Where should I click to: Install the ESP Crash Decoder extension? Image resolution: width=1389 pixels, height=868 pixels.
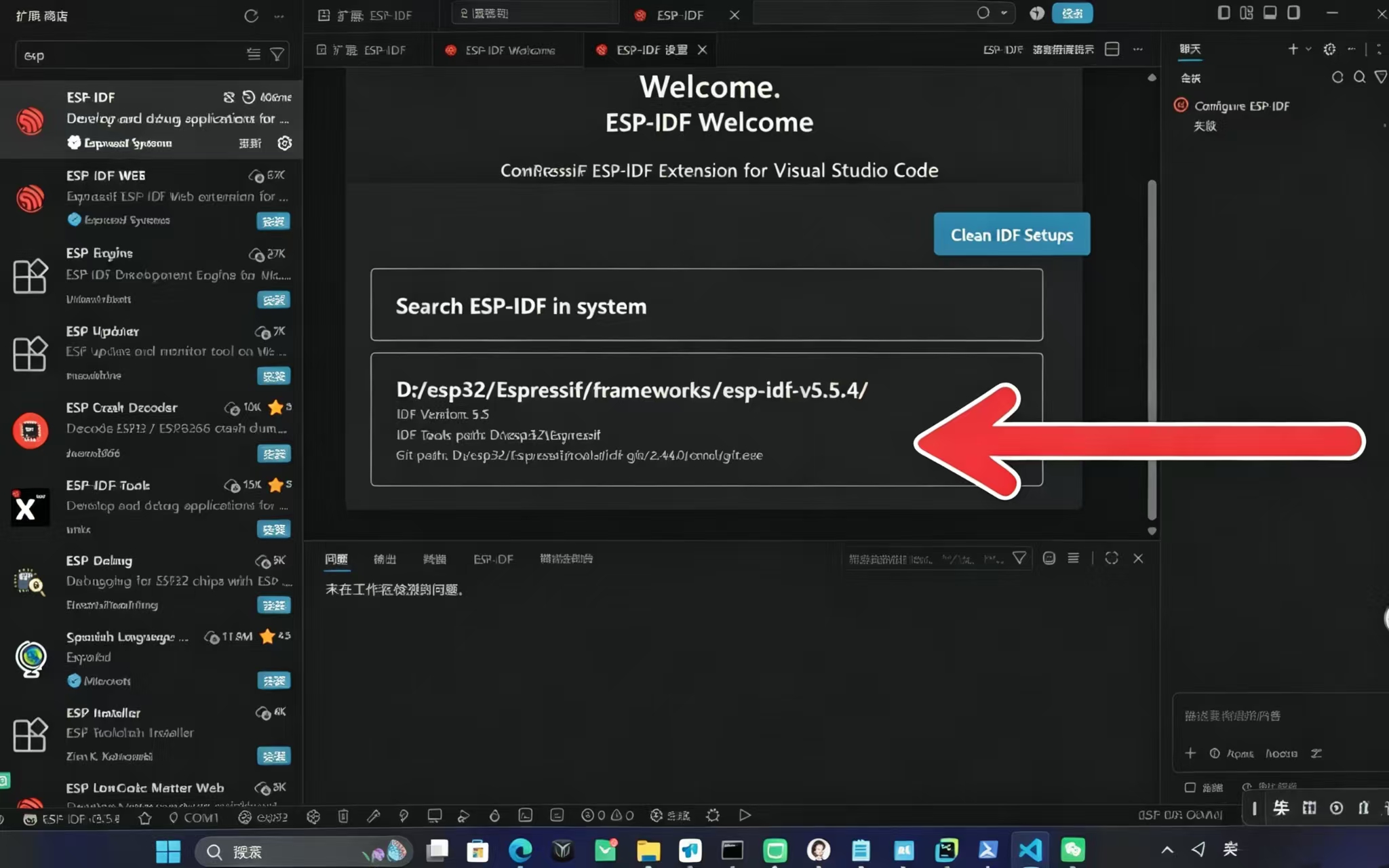[274, 454]
